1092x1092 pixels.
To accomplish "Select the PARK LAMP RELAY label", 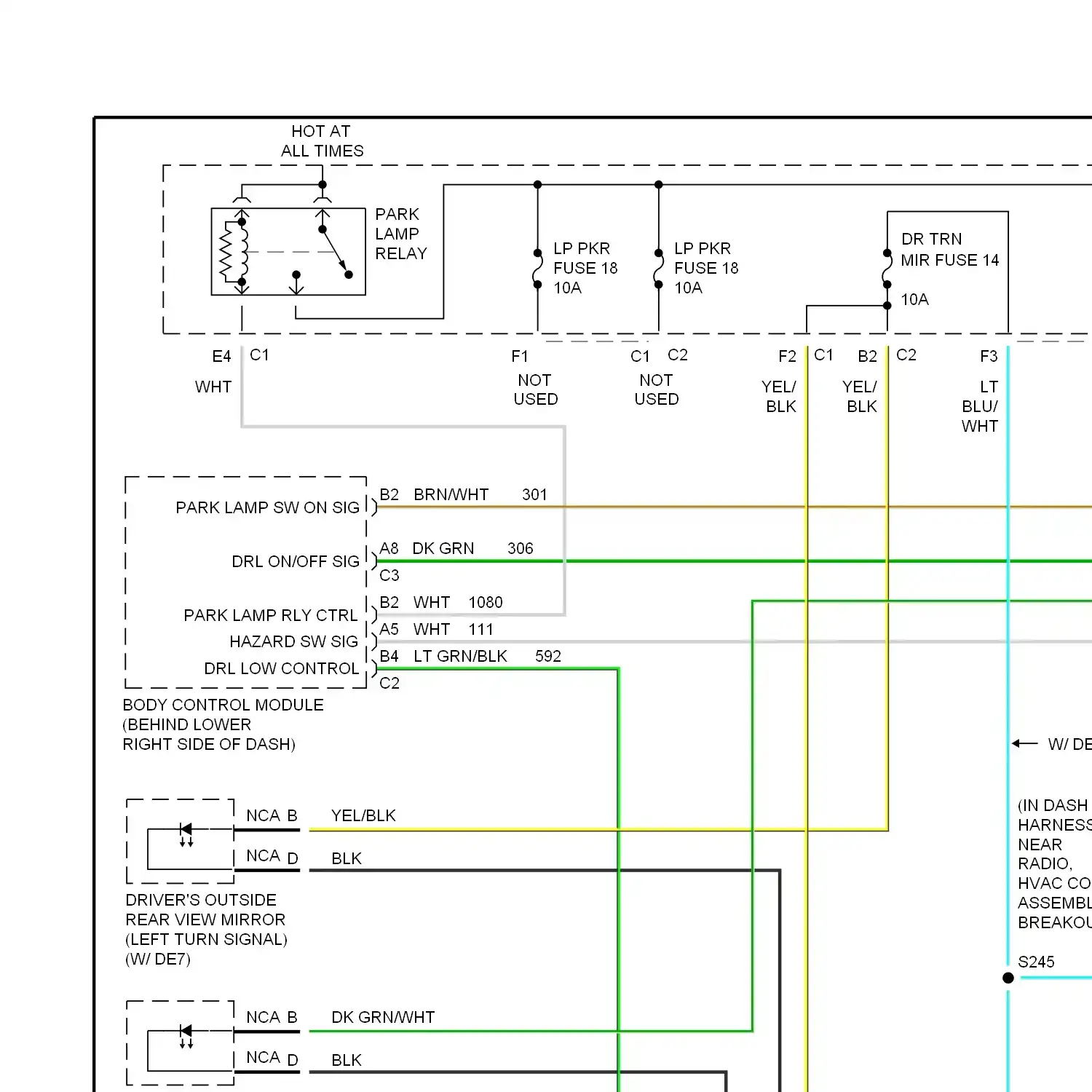I will point(400,234).
